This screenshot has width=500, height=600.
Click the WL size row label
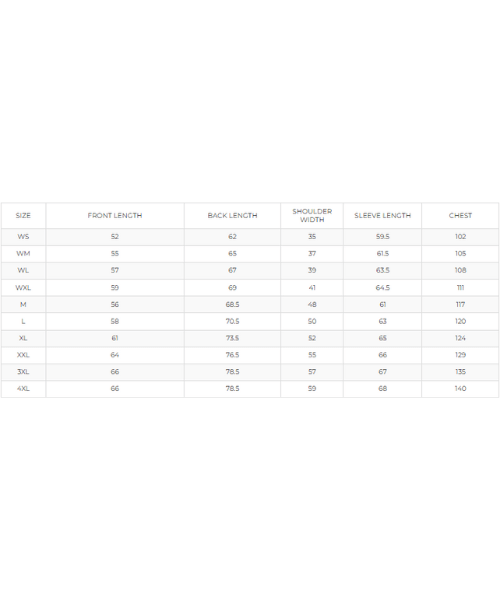(x=23, y=270)
